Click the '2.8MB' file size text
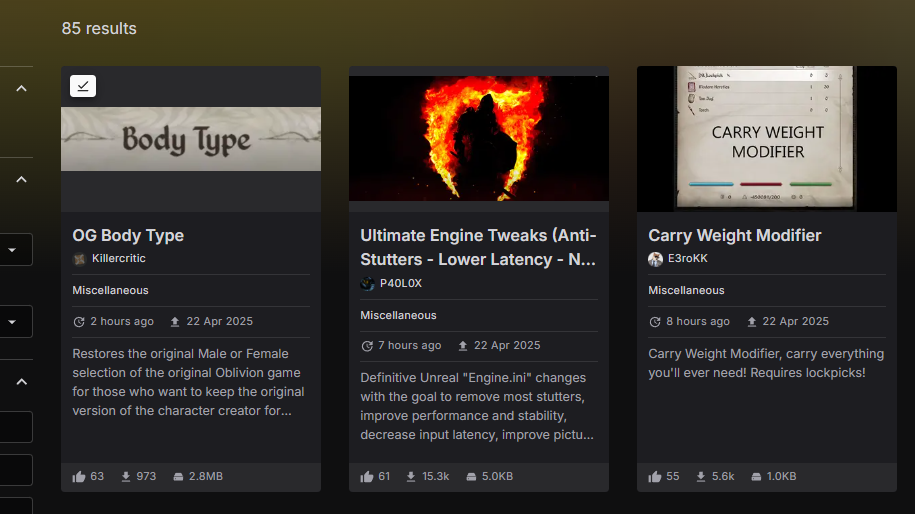This screenshot has width=915, height=514. (205, 477)
